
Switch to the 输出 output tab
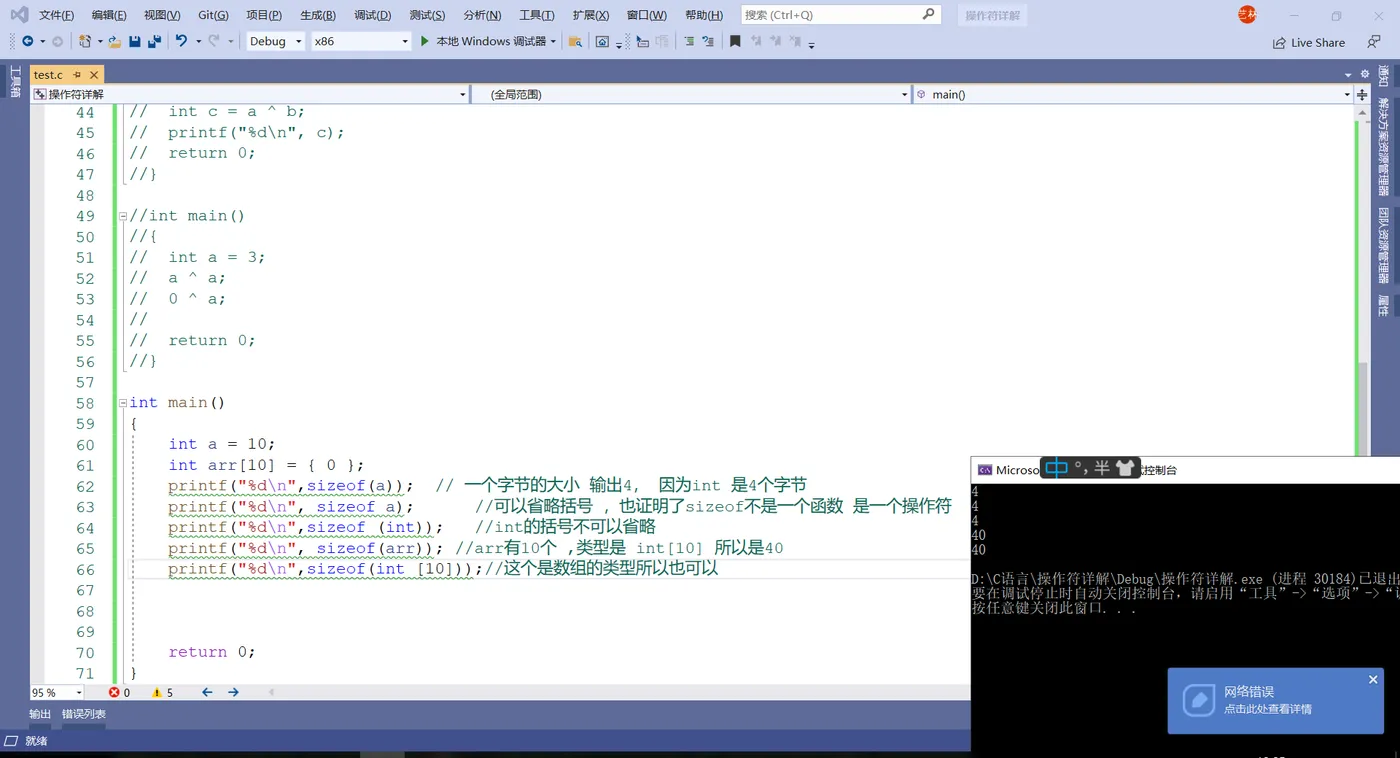[x=40, y=714]
